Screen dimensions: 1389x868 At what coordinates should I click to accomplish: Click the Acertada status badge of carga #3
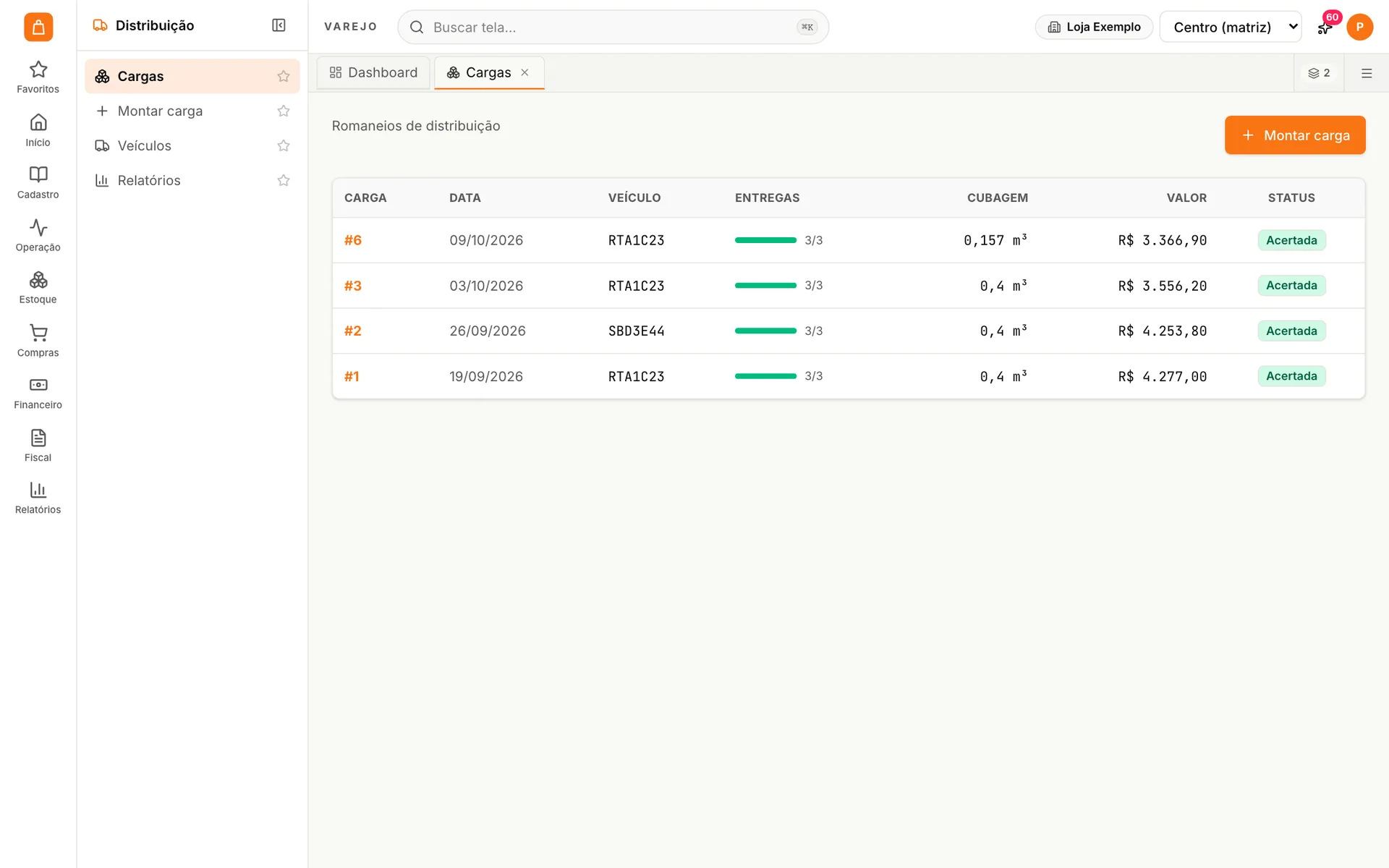point(1291,286)
